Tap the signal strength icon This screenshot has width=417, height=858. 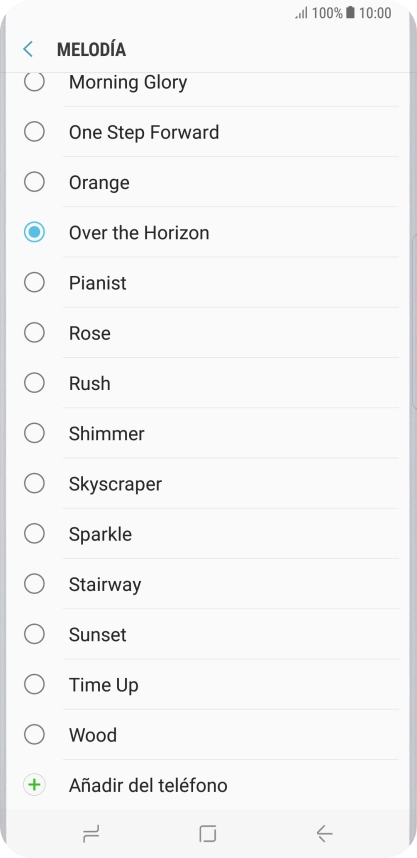point(302,13)
